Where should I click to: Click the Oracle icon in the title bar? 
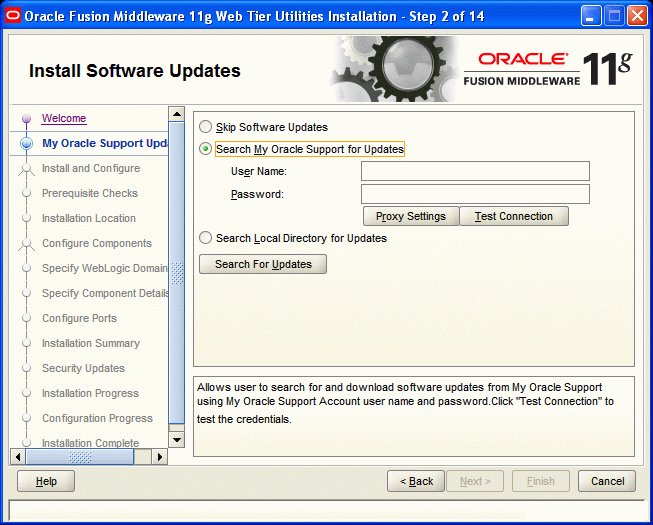click(x=12, y=16)
